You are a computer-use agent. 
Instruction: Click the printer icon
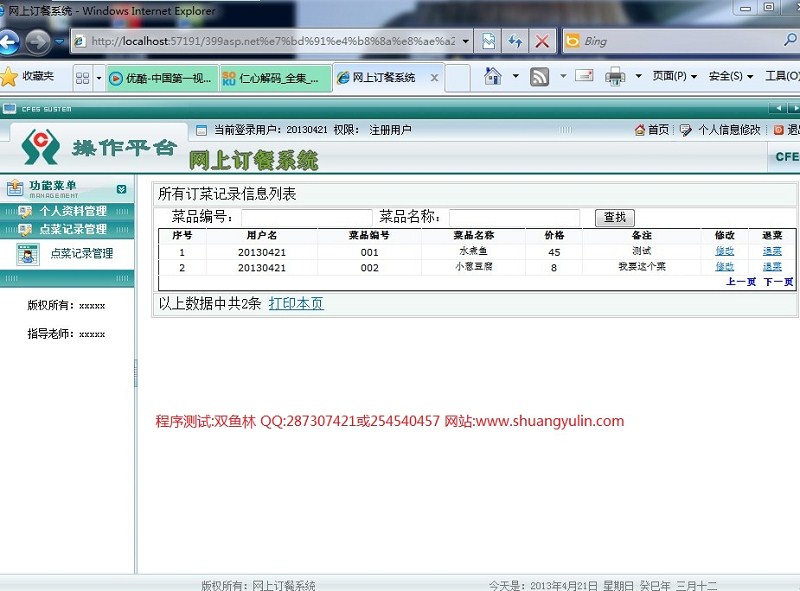pos(615,77)
